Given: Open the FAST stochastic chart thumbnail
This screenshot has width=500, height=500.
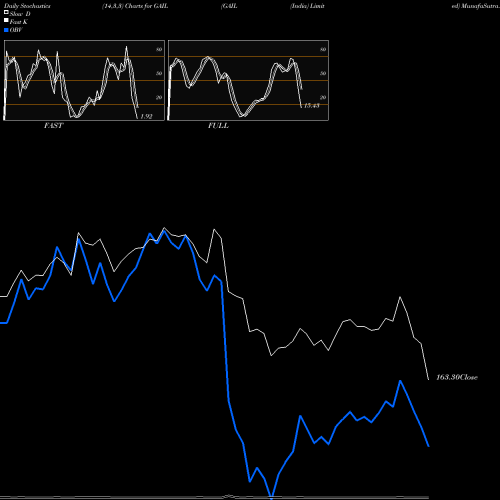Looking at the screenshot, I should click(x=84, y=80).
